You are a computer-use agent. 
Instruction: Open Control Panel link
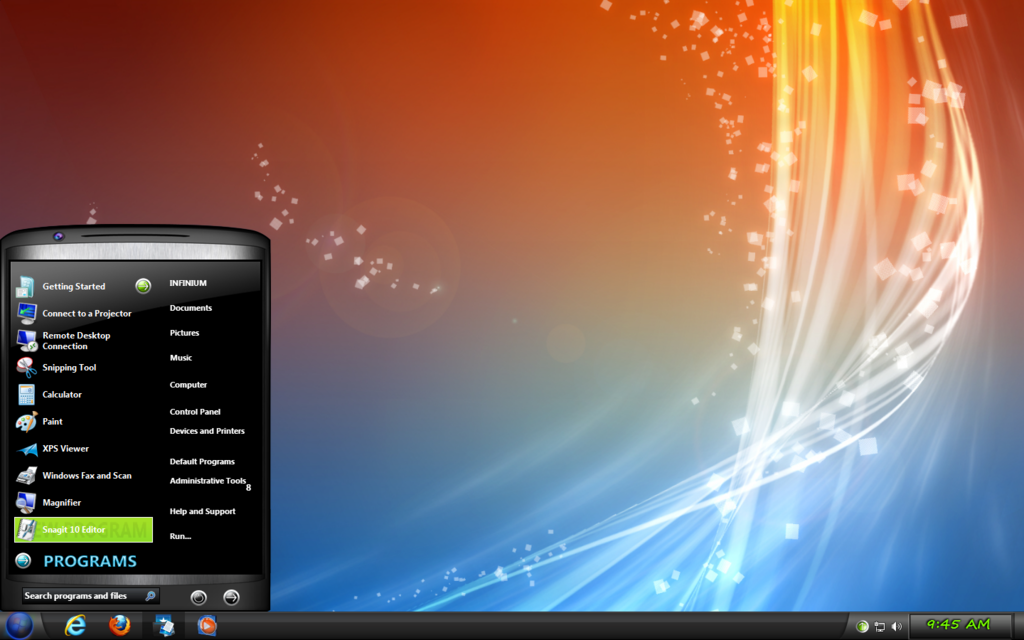point(195,411)
